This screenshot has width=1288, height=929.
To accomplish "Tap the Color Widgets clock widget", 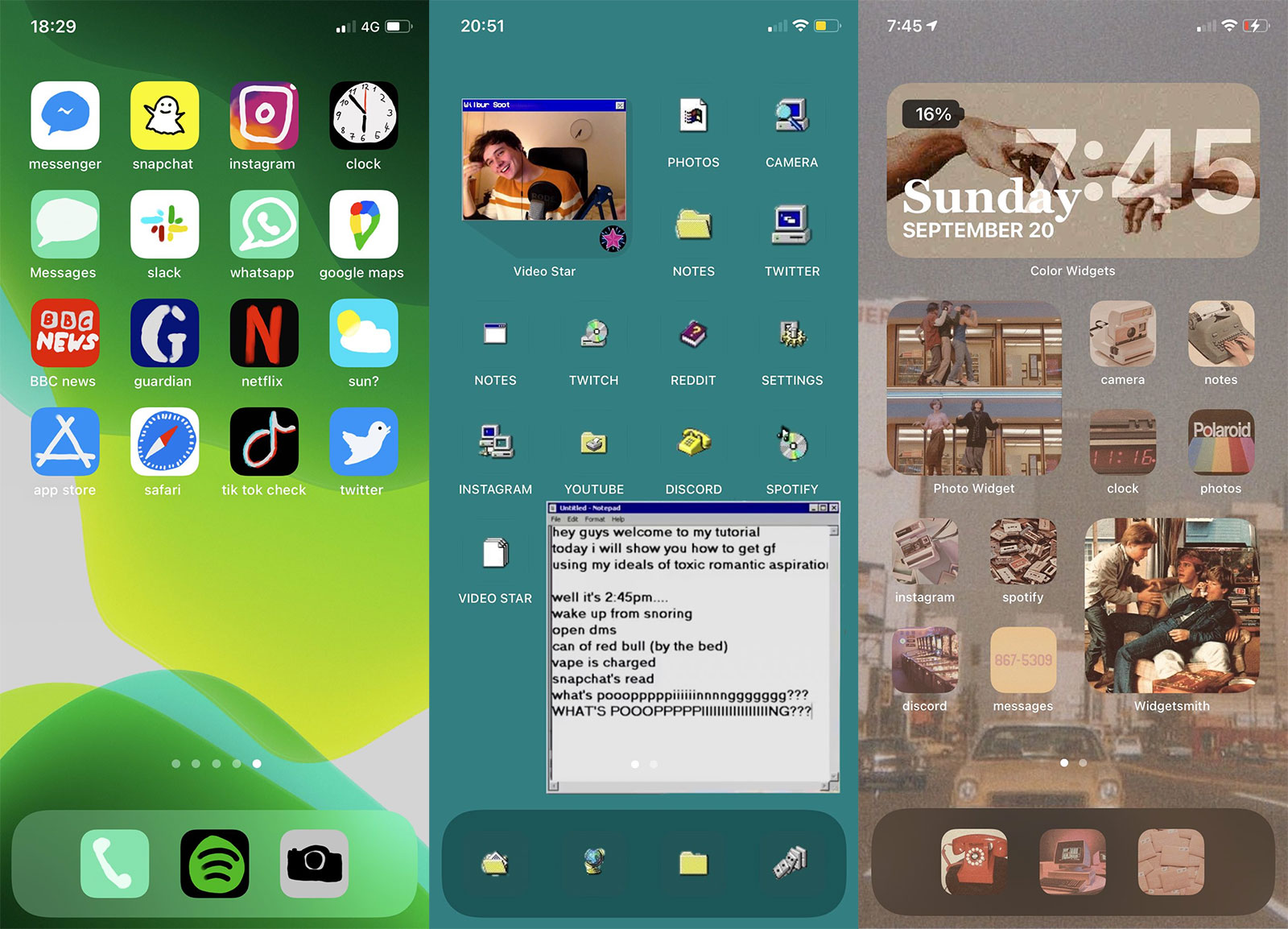I will pos(1073,171).
